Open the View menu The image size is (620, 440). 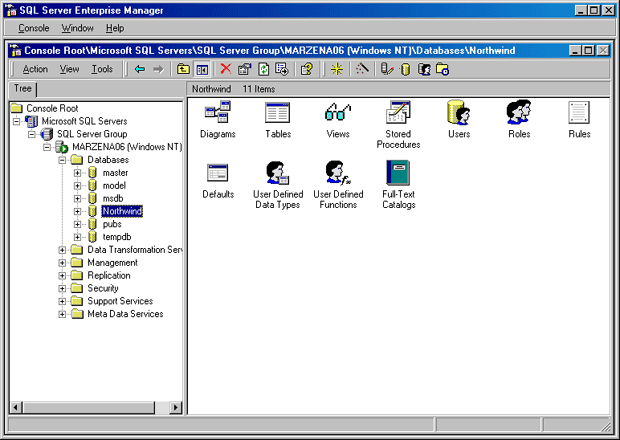70,69
